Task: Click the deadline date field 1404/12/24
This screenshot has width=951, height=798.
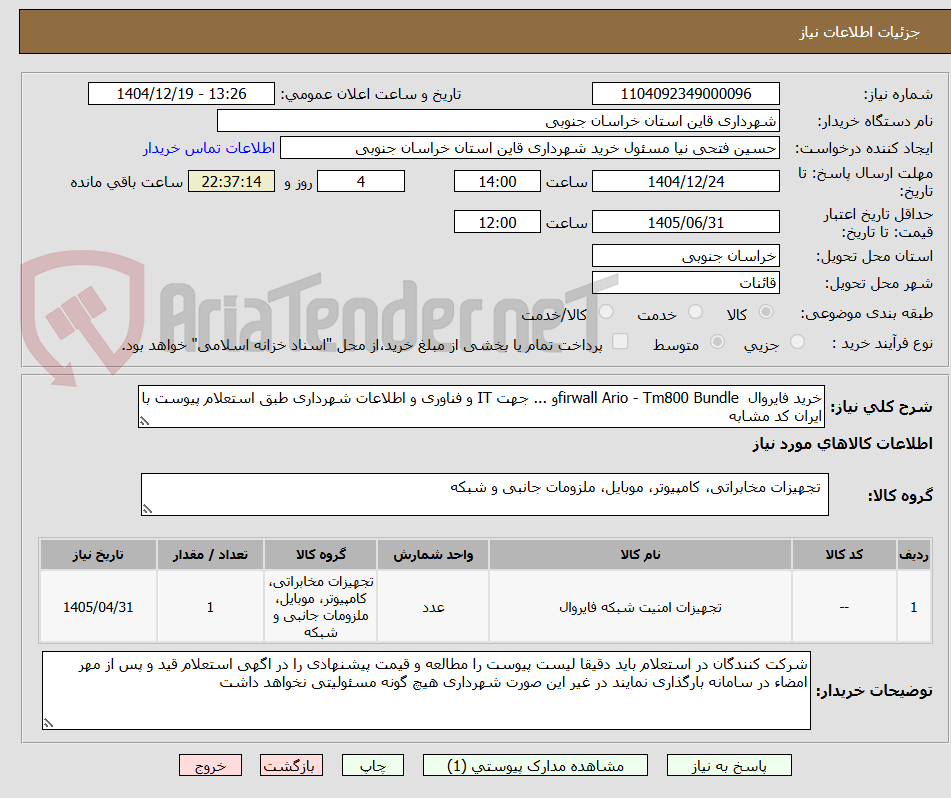Action: [685, 181]
